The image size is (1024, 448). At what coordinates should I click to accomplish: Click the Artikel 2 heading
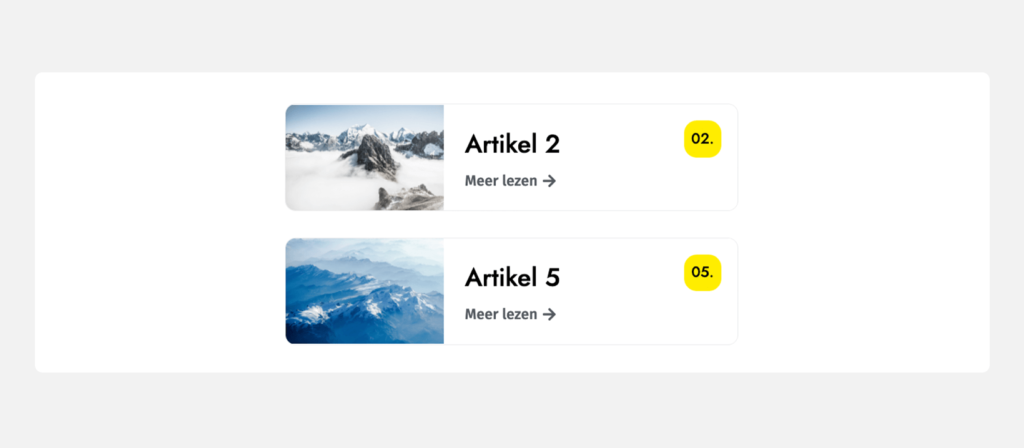512,144
